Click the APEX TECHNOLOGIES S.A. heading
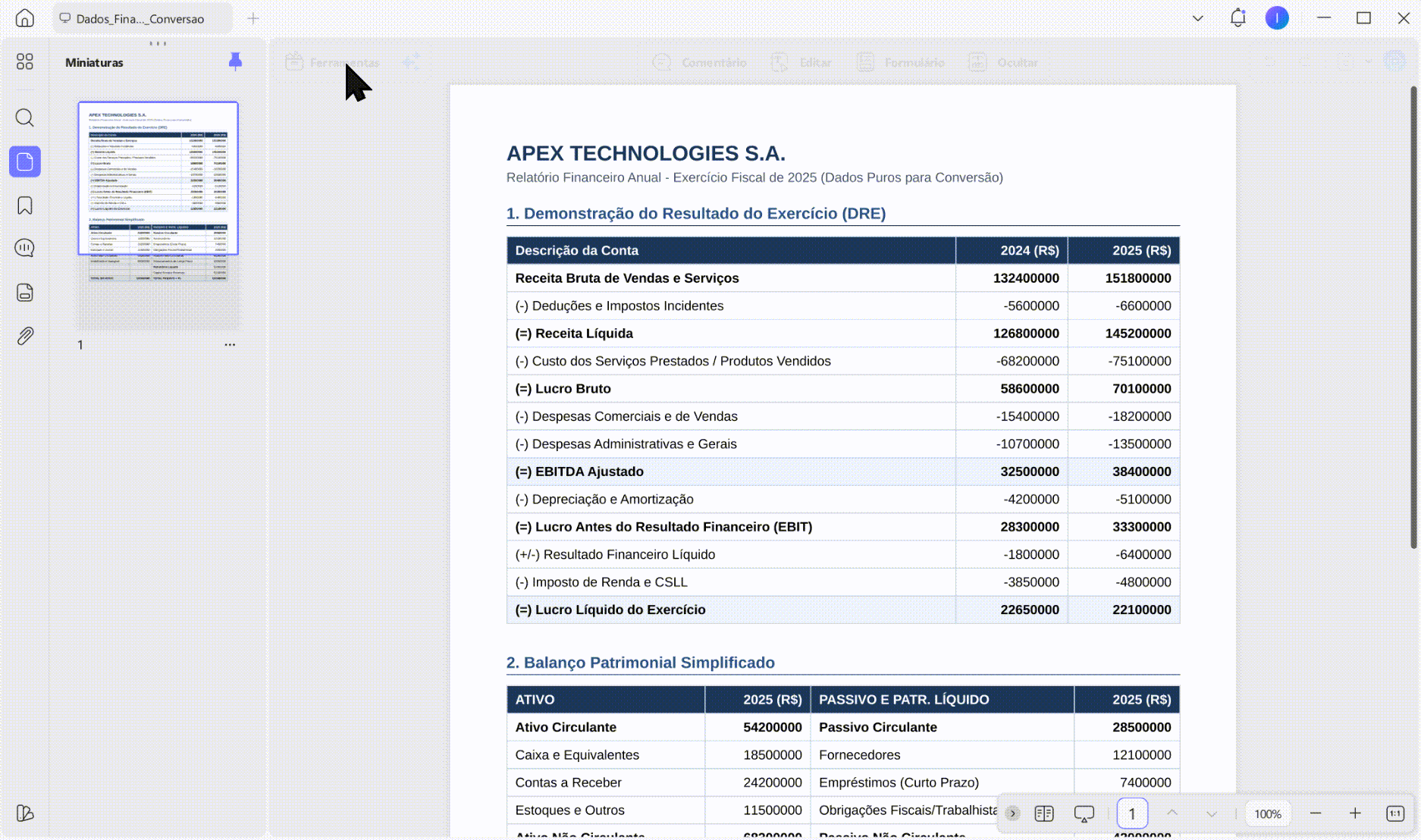This screenshot has width=1421, height=840. pyautogui.click(x=645, y=153)
